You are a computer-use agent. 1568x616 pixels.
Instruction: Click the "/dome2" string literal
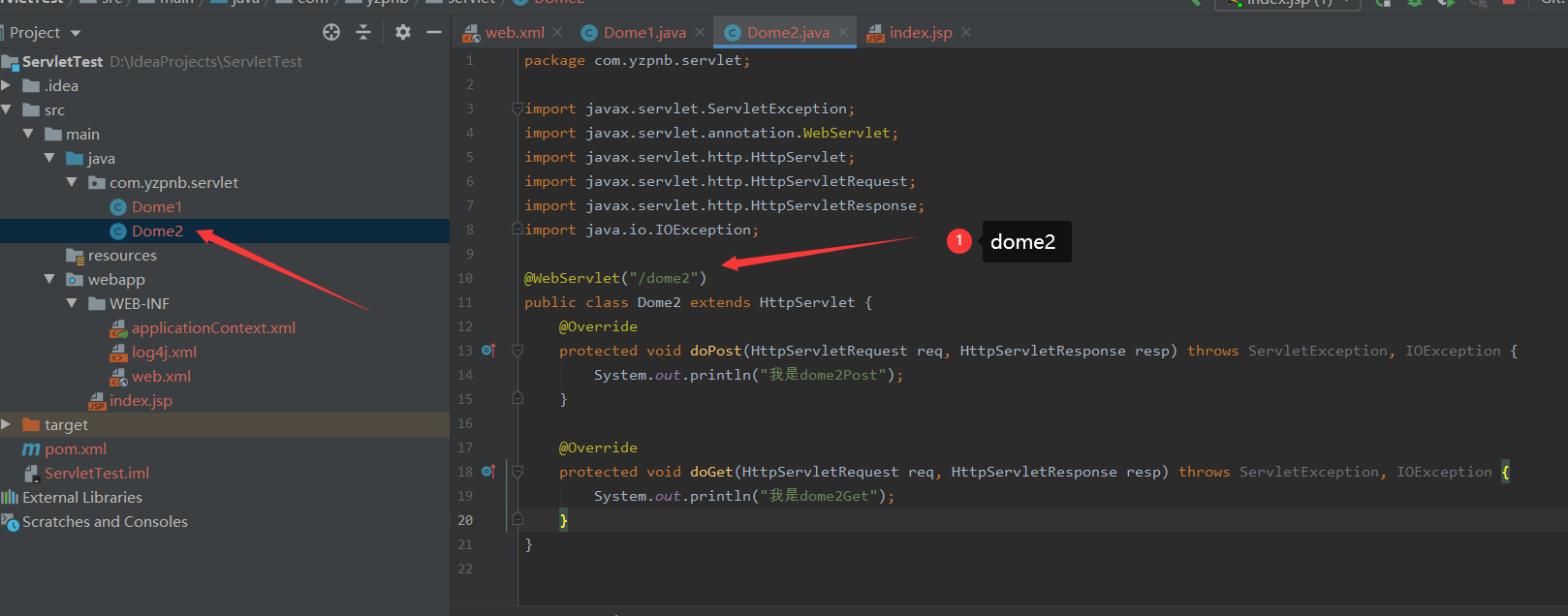point(664,278)
